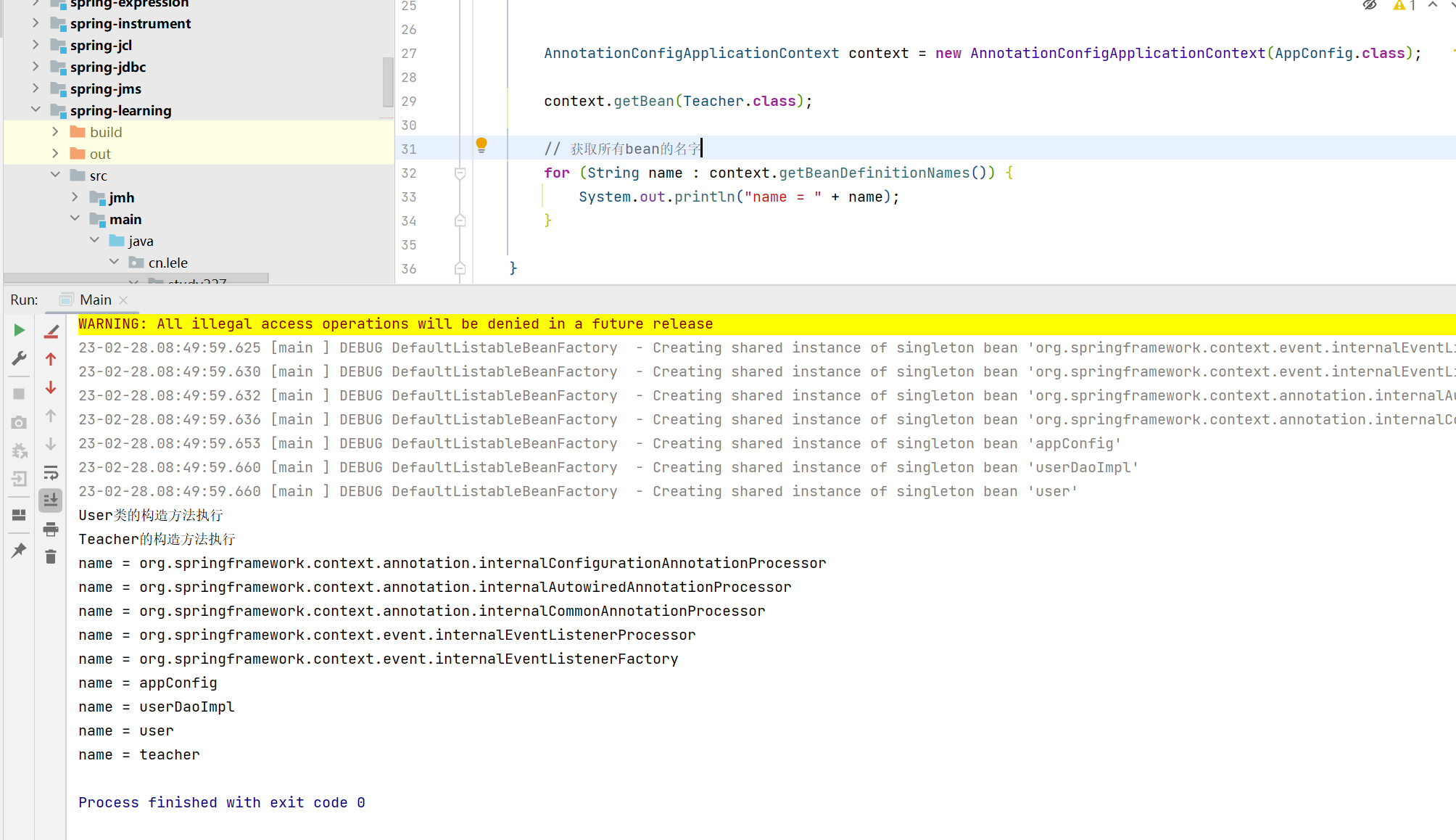Viewport: 1456px width, 840px height.
Task: Open run configuration wrench settings
Action: click(19, 359)
